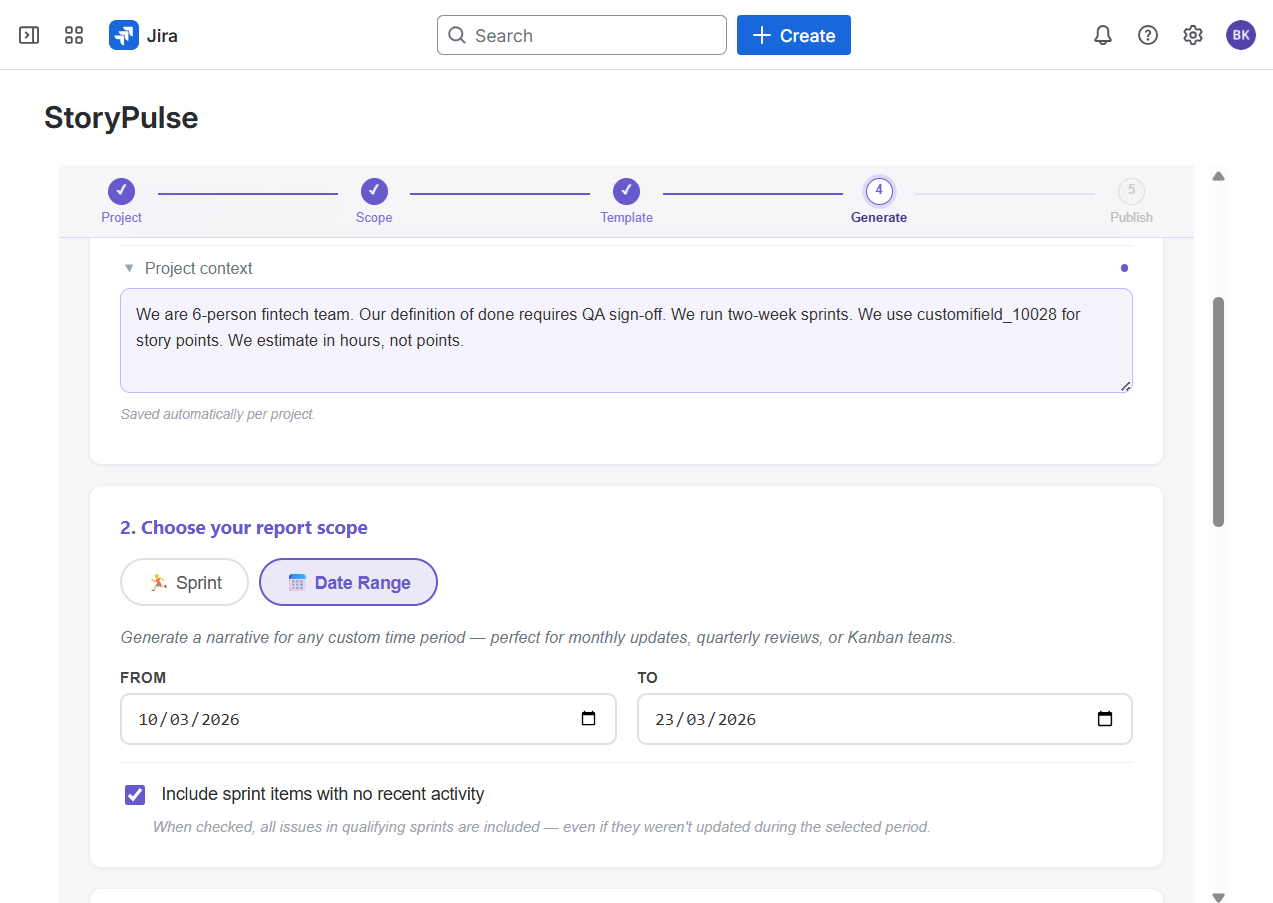The image size is (1273, 903).
Task: Toggle the sidebar panel icon
Action: (29, 35)
